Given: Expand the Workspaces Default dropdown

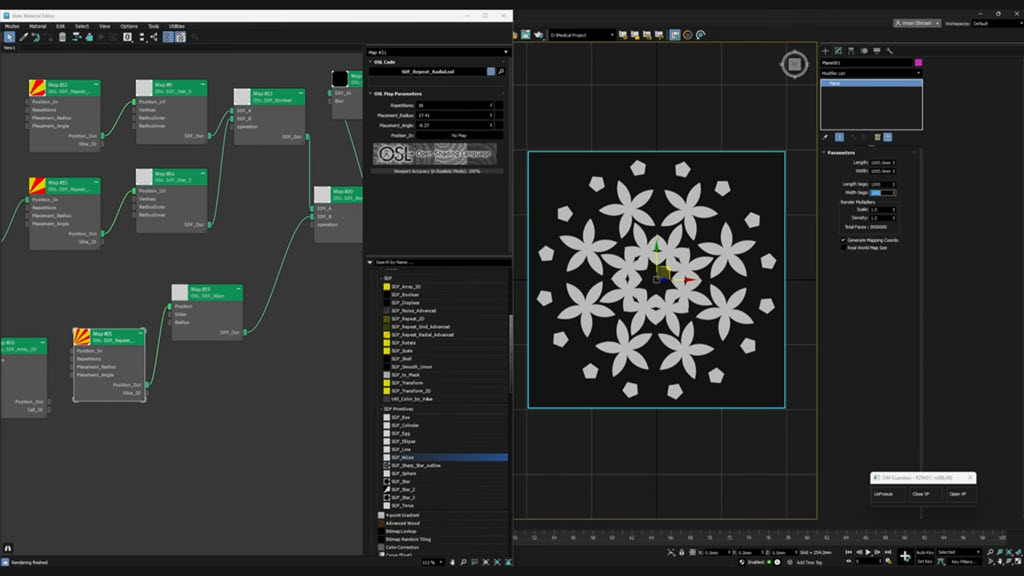Looking at the screenshot, I should (993, 23).
